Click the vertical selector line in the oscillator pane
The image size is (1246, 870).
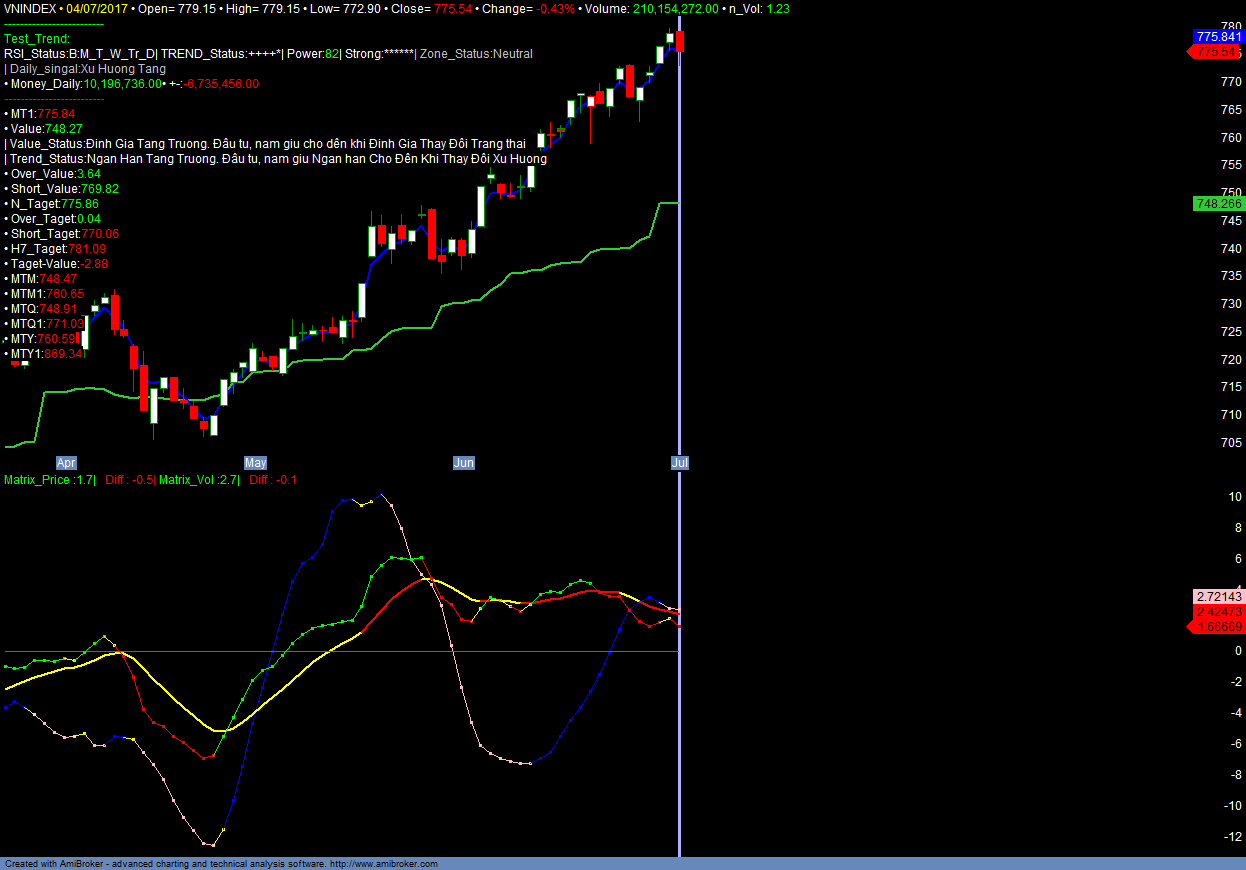[680, 750]
